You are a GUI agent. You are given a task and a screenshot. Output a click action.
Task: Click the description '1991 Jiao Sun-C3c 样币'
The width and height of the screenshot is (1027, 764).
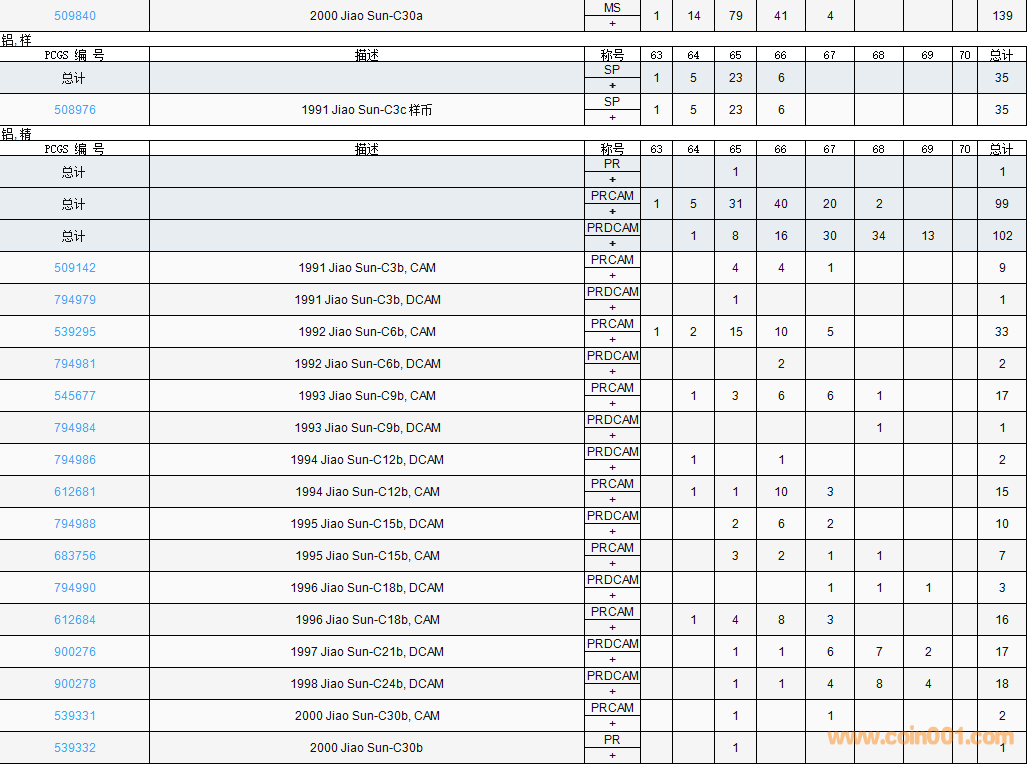pos(366,110)
